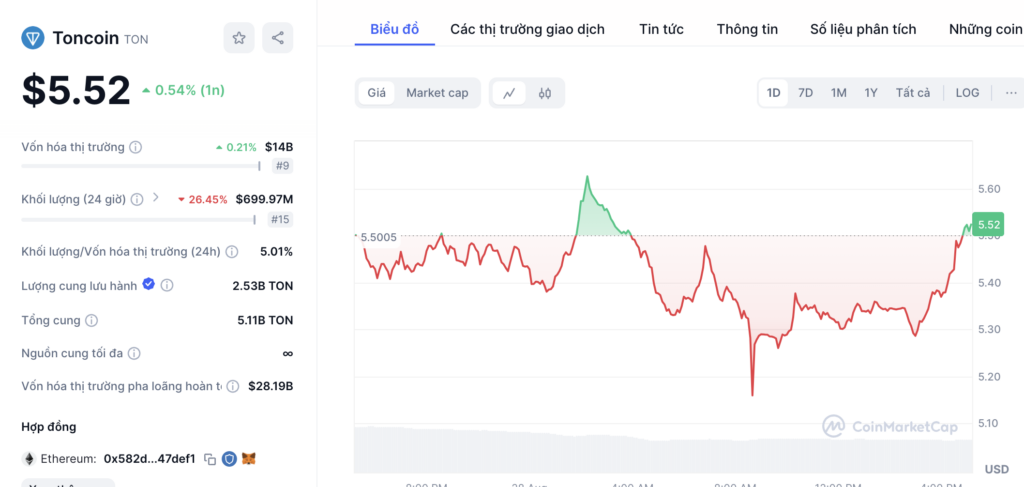Click the Ethereum logo icon
The image size is (1024, 487).
pos(28,459)
